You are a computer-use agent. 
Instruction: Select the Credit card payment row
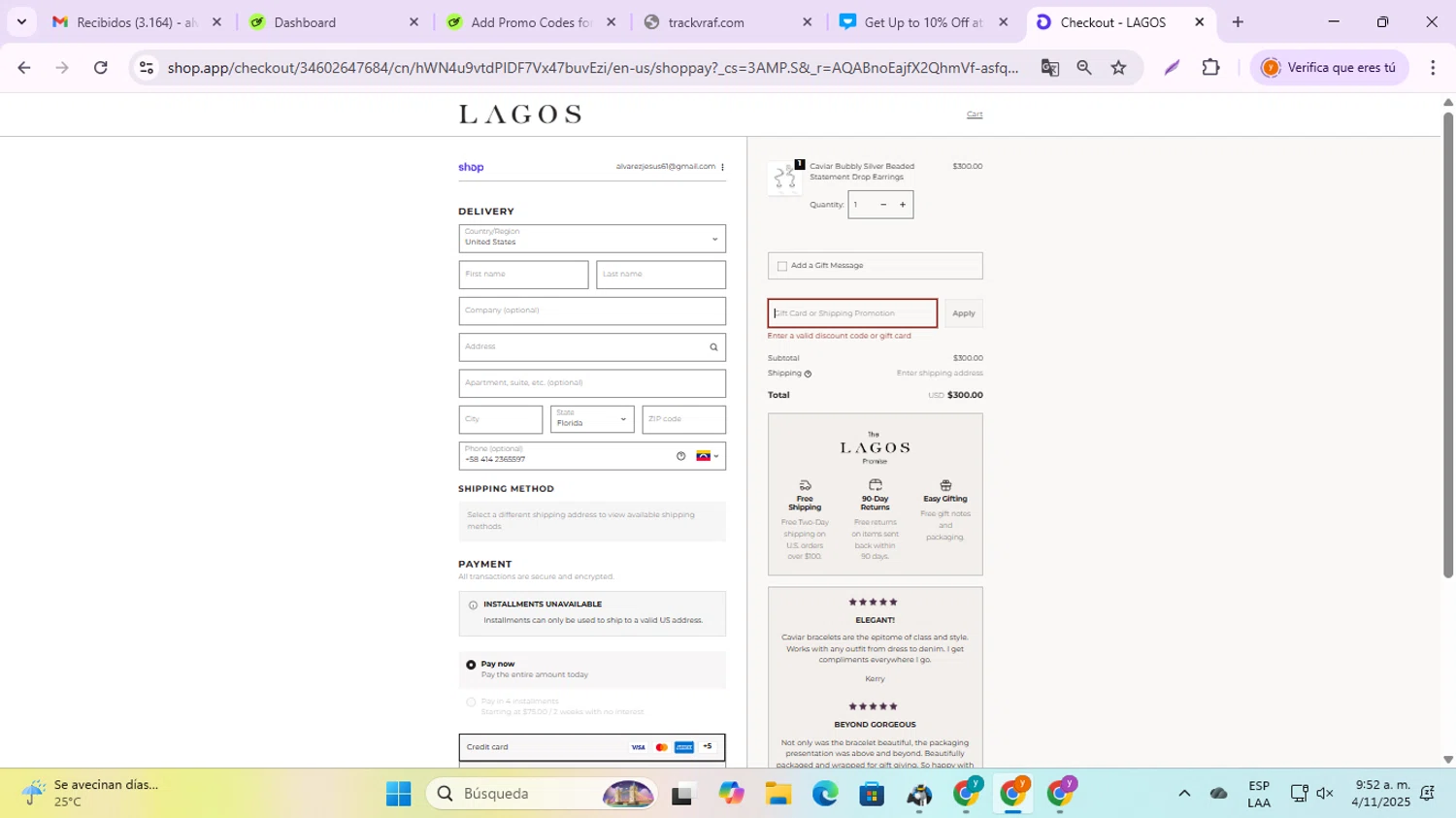tap(592, 747)
